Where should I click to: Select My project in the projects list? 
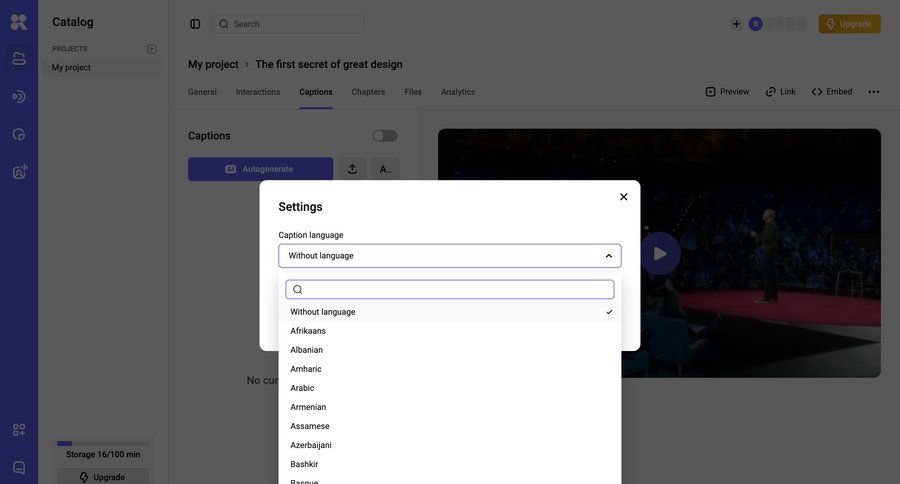(103, 68)
